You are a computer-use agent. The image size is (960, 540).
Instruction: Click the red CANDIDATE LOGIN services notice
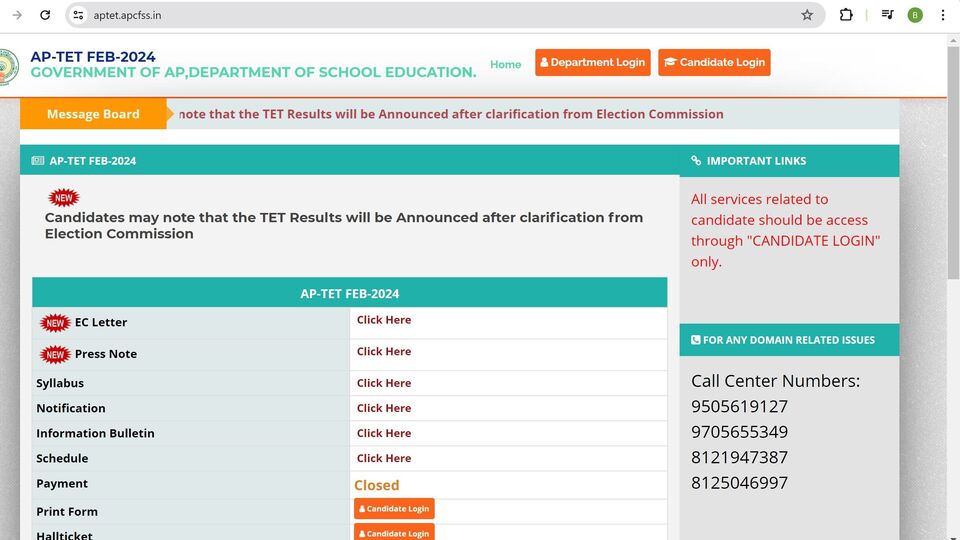[x=786, y=230]
